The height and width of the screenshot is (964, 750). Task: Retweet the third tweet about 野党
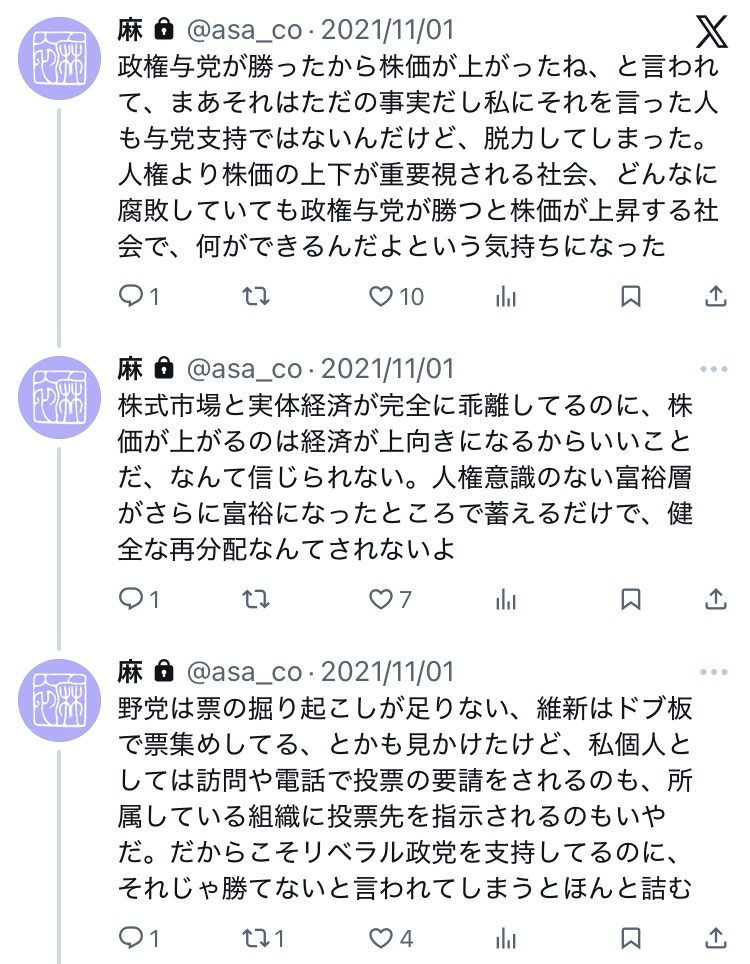click(256, 938)
